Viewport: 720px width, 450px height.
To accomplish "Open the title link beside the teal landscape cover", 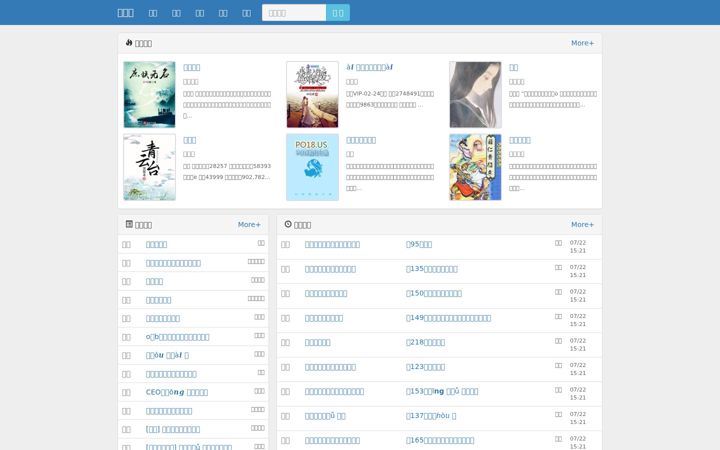I will pos(191,68).
